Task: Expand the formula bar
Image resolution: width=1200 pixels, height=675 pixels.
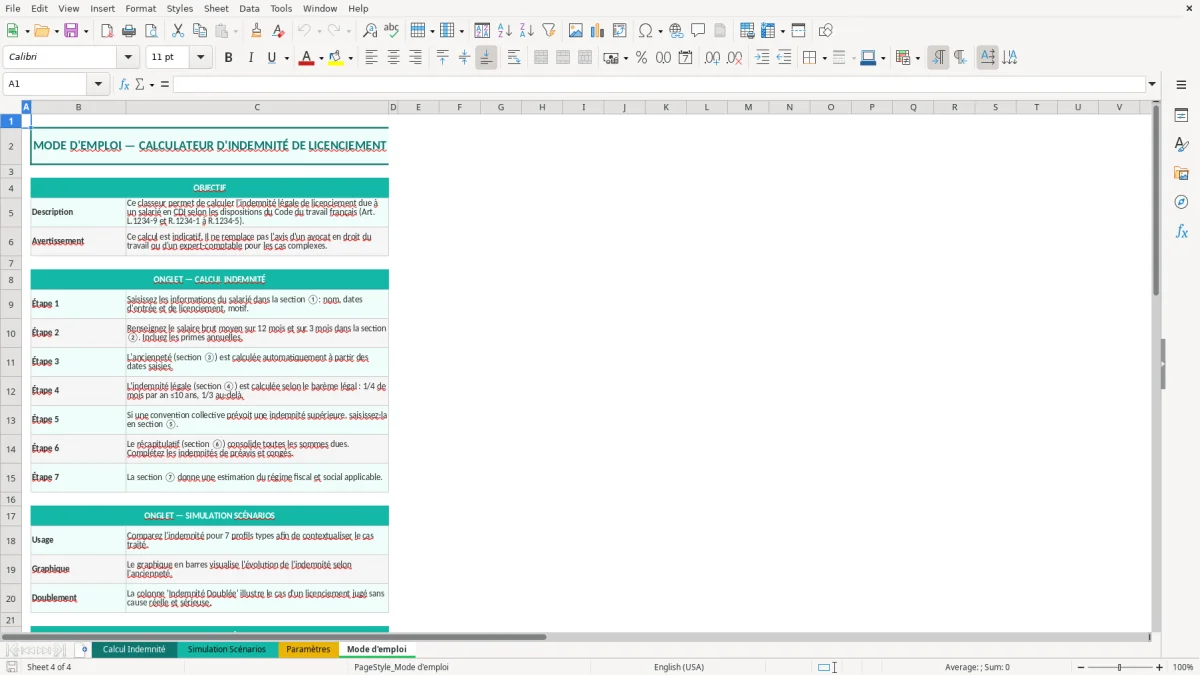Action: (x=1152, y=84)
